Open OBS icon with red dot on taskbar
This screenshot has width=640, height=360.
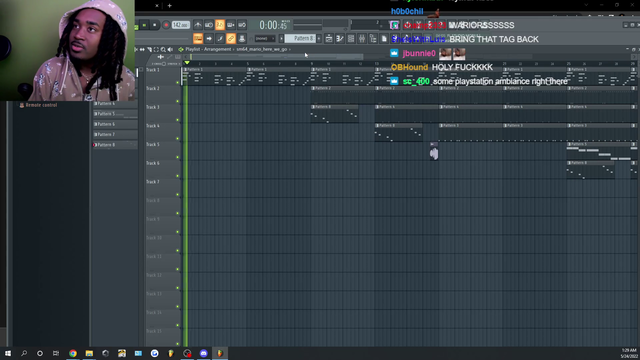point(187,353)
